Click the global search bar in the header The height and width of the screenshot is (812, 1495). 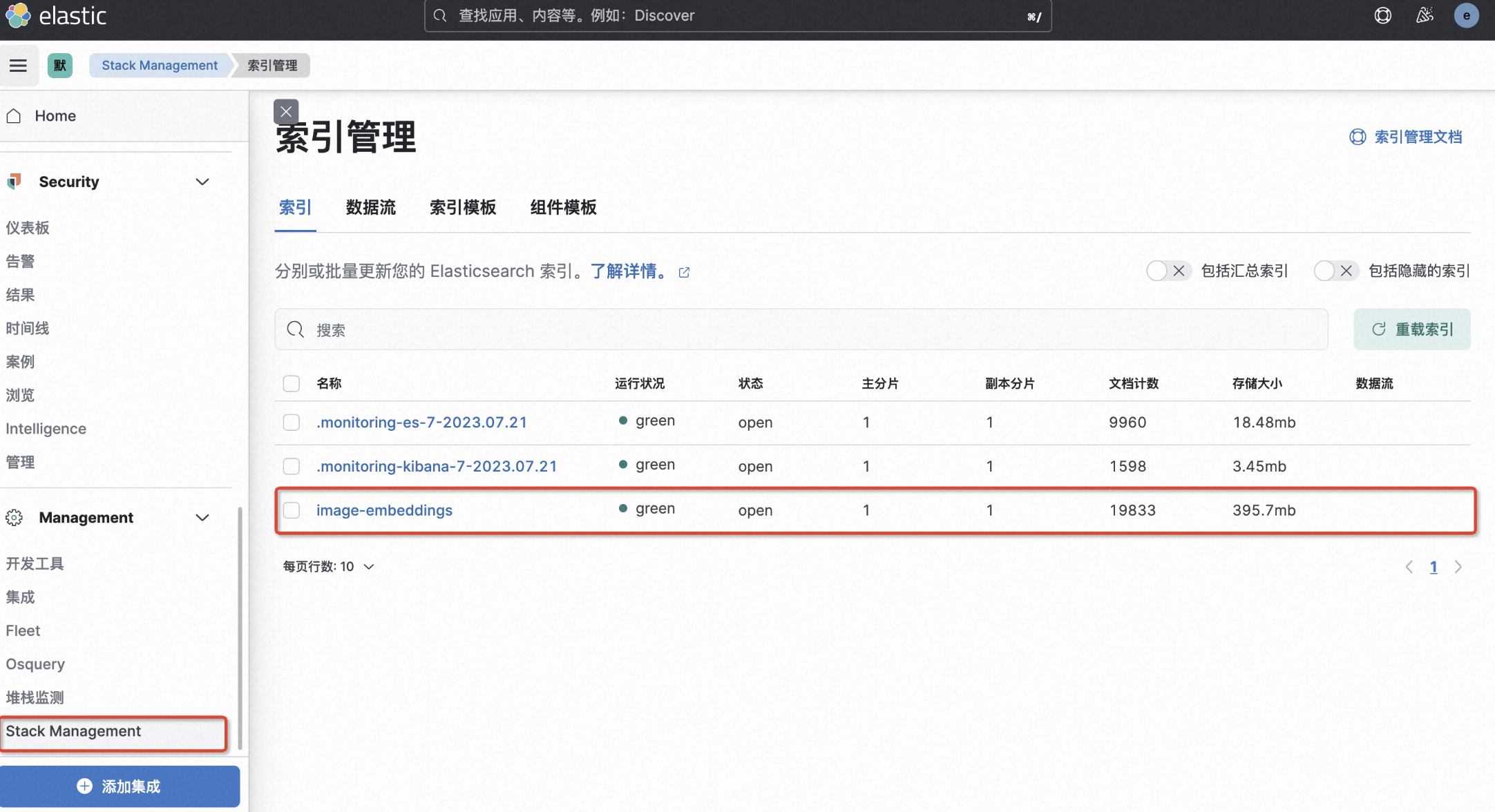click(737, 16)
